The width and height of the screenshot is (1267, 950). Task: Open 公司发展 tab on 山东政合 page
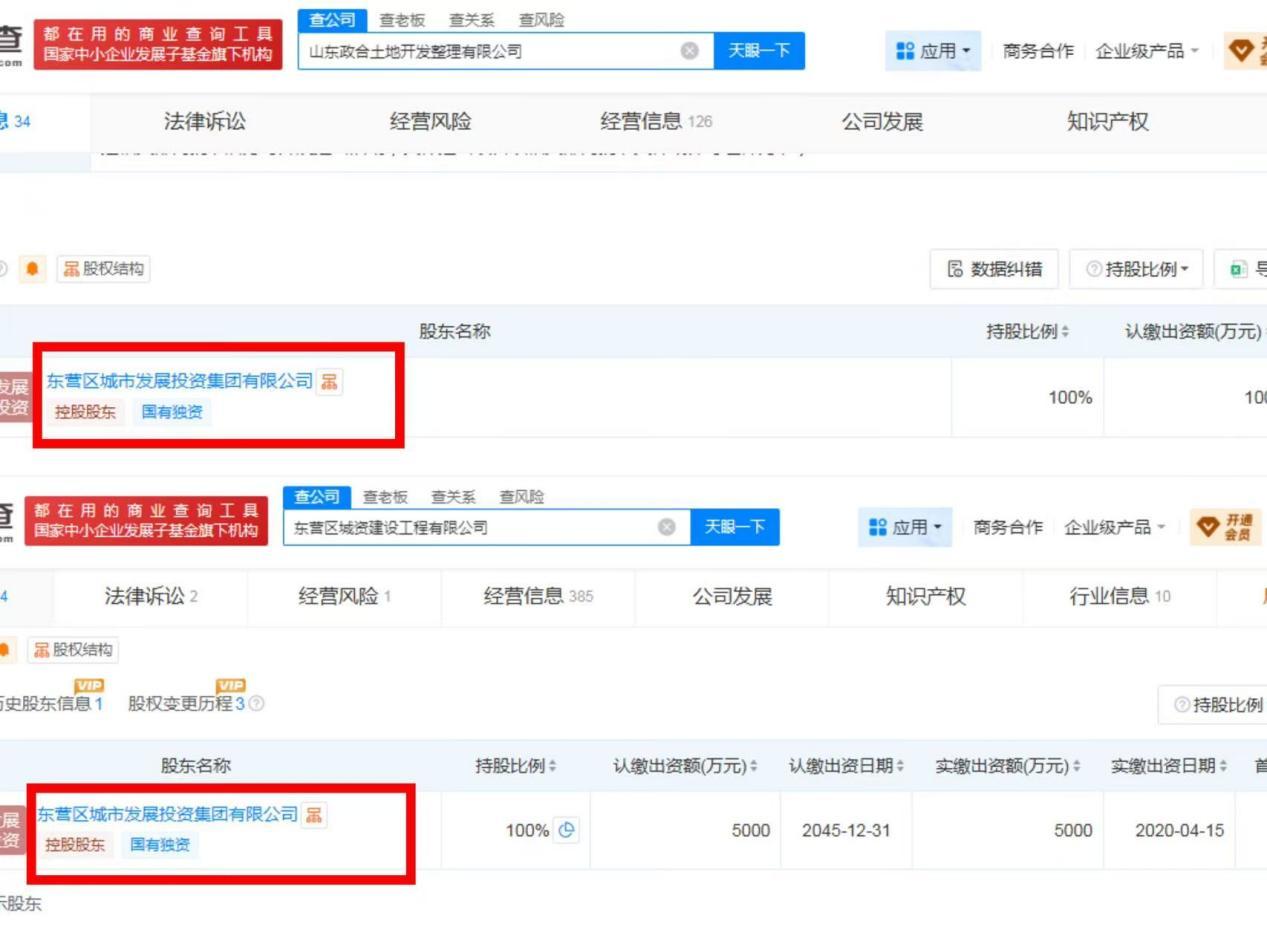[x=882, y=122]
